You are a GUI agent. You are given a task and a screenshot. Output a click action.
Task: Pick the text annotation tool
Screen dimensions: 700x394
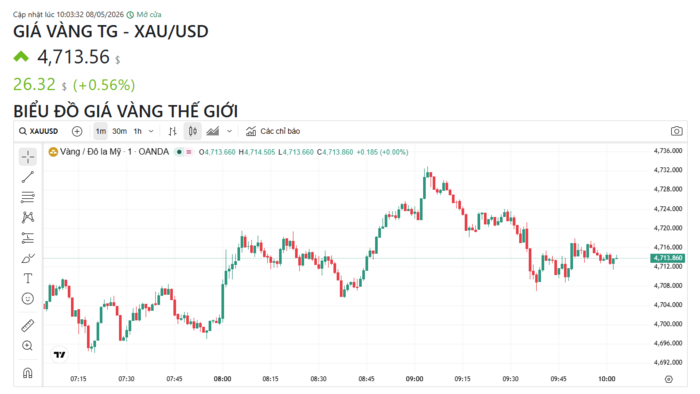(x=28, y=278)
